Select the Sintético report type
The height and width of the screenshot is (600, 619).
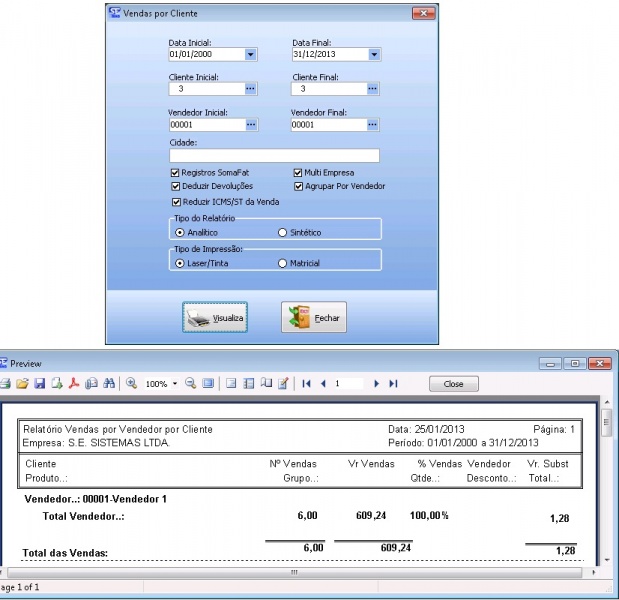point(283,232)
